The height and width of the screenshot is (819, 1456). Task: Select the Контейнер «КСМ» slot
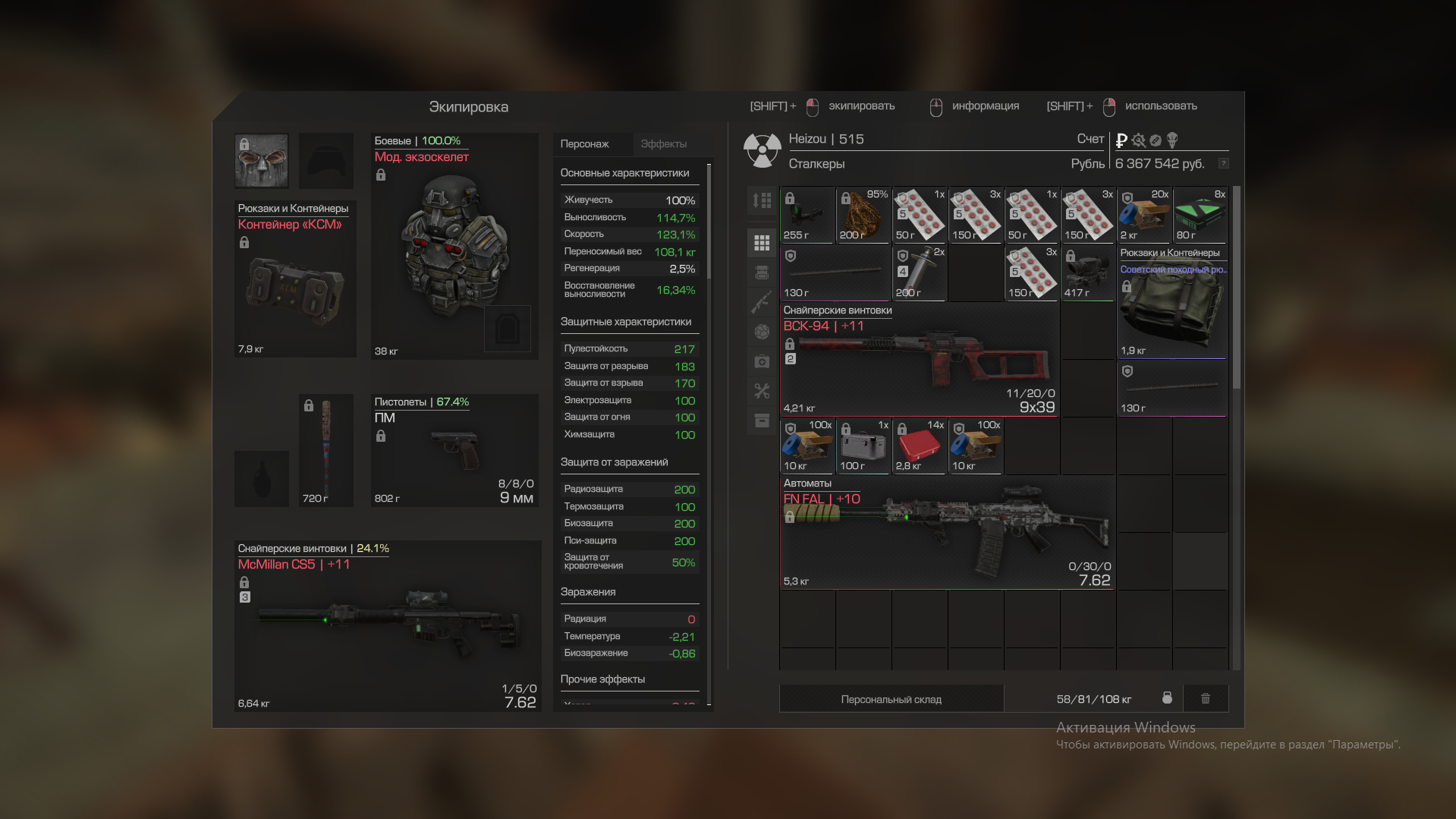(x=295, y=279)
